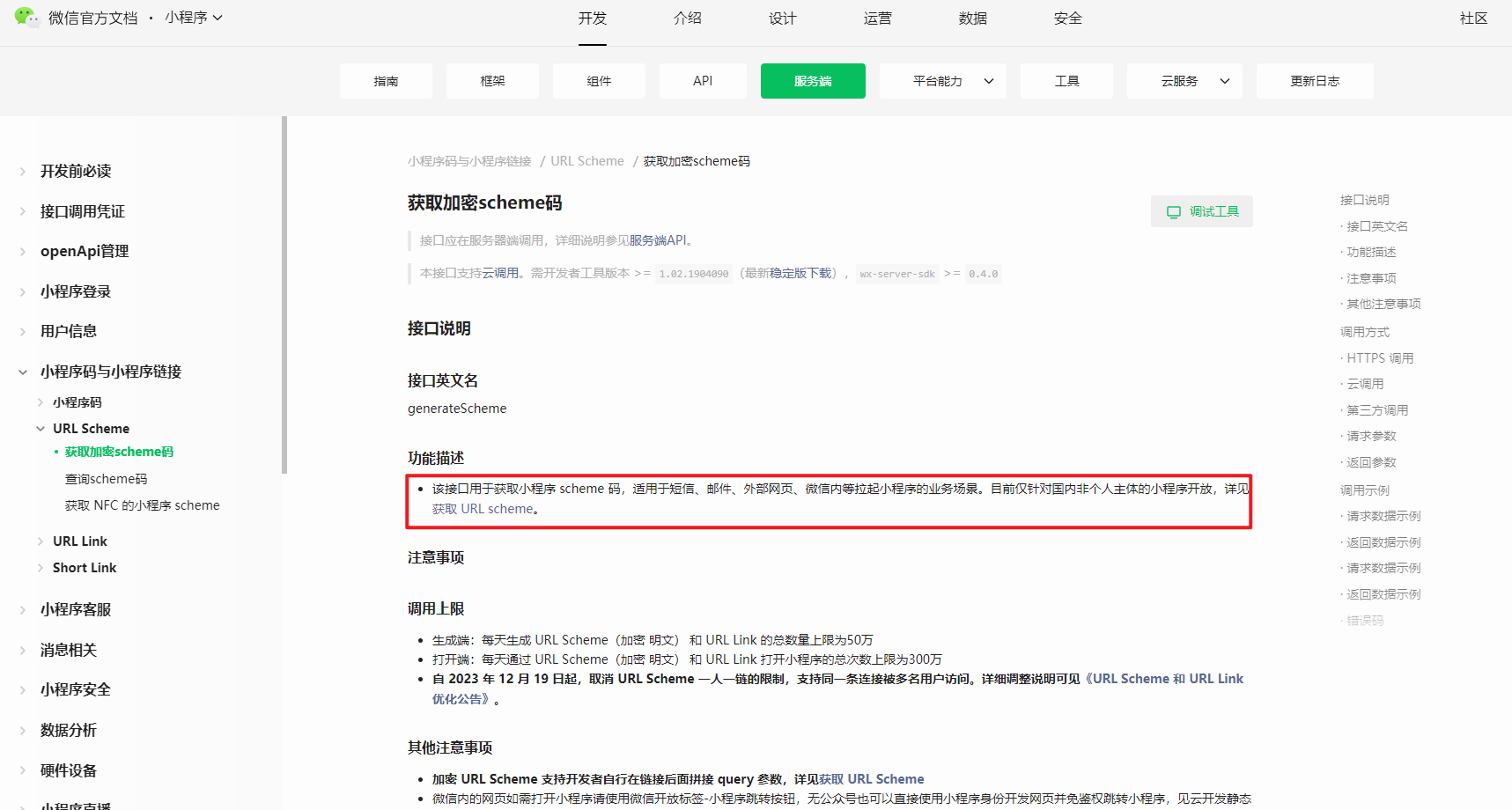Jump to 第三方调用 in page outline
Screen dimensions: 1512x810
click(x=1377, y=410)
